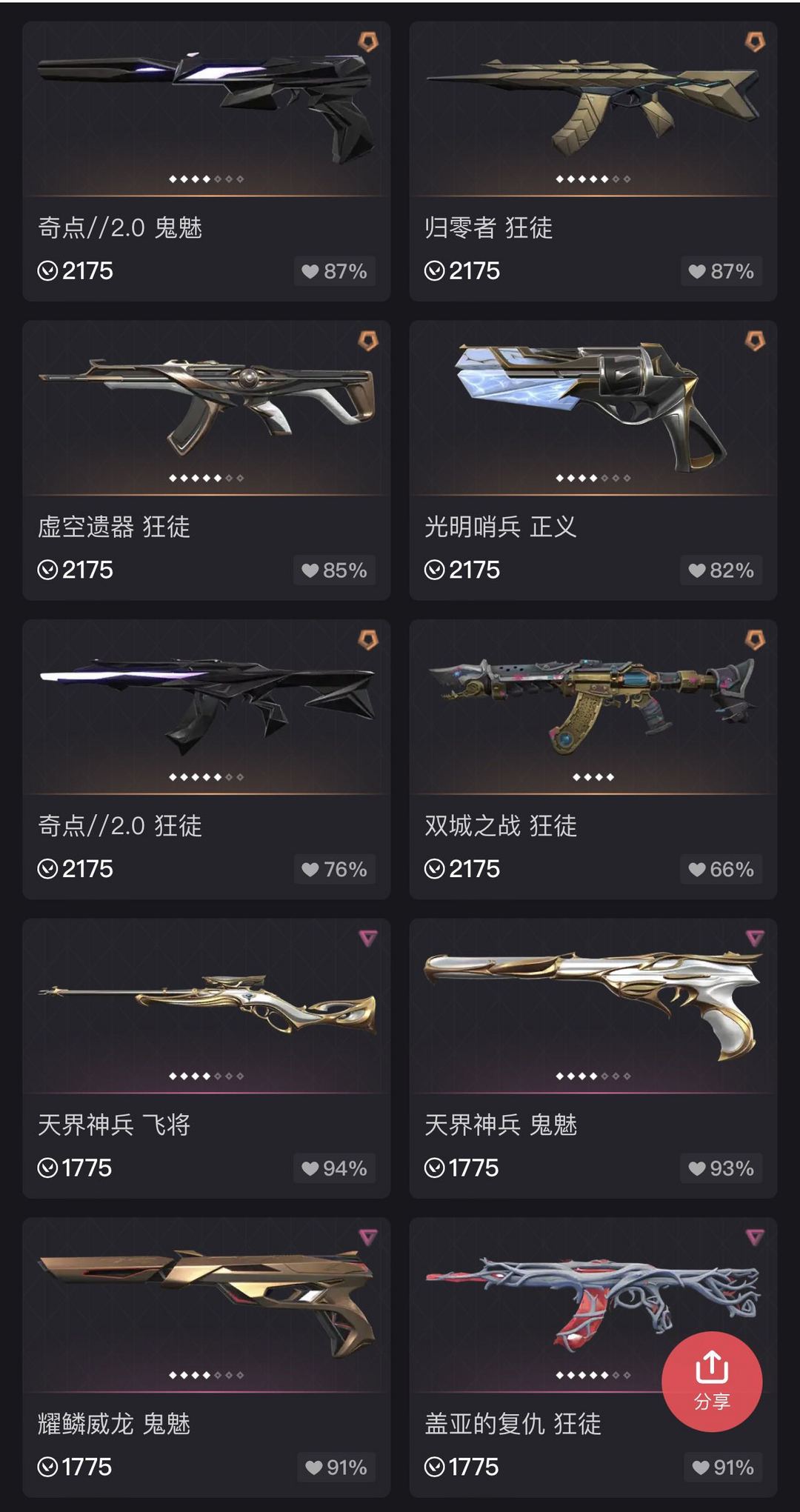Select the 归零者 狂徒 skin title

coord(489,227)
